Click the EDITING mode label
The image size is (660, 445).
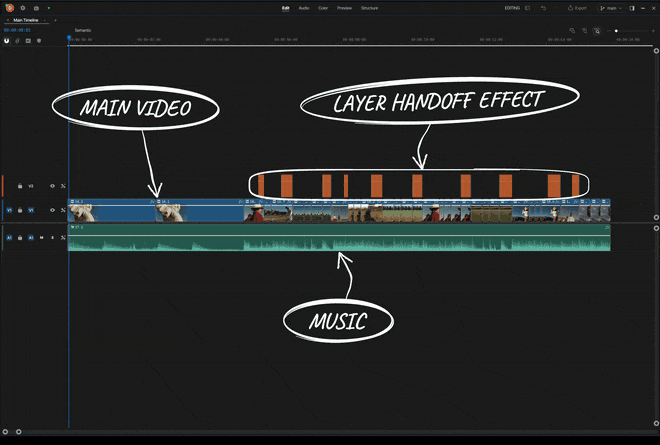pyautogui.click(x=512, y=8)
